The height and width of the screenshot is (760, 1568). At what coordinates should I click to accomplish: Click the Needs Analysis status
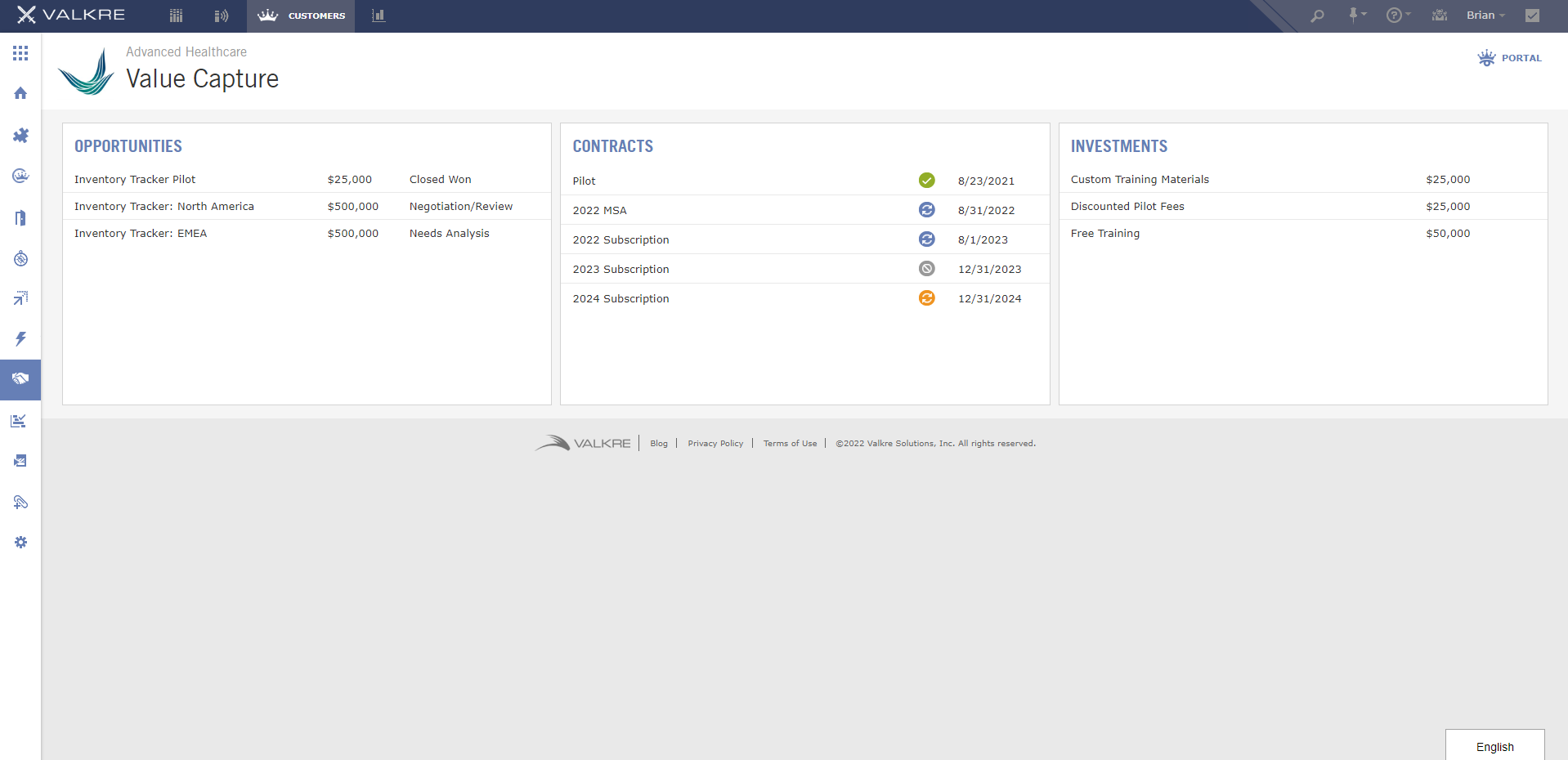coord(450,234)
